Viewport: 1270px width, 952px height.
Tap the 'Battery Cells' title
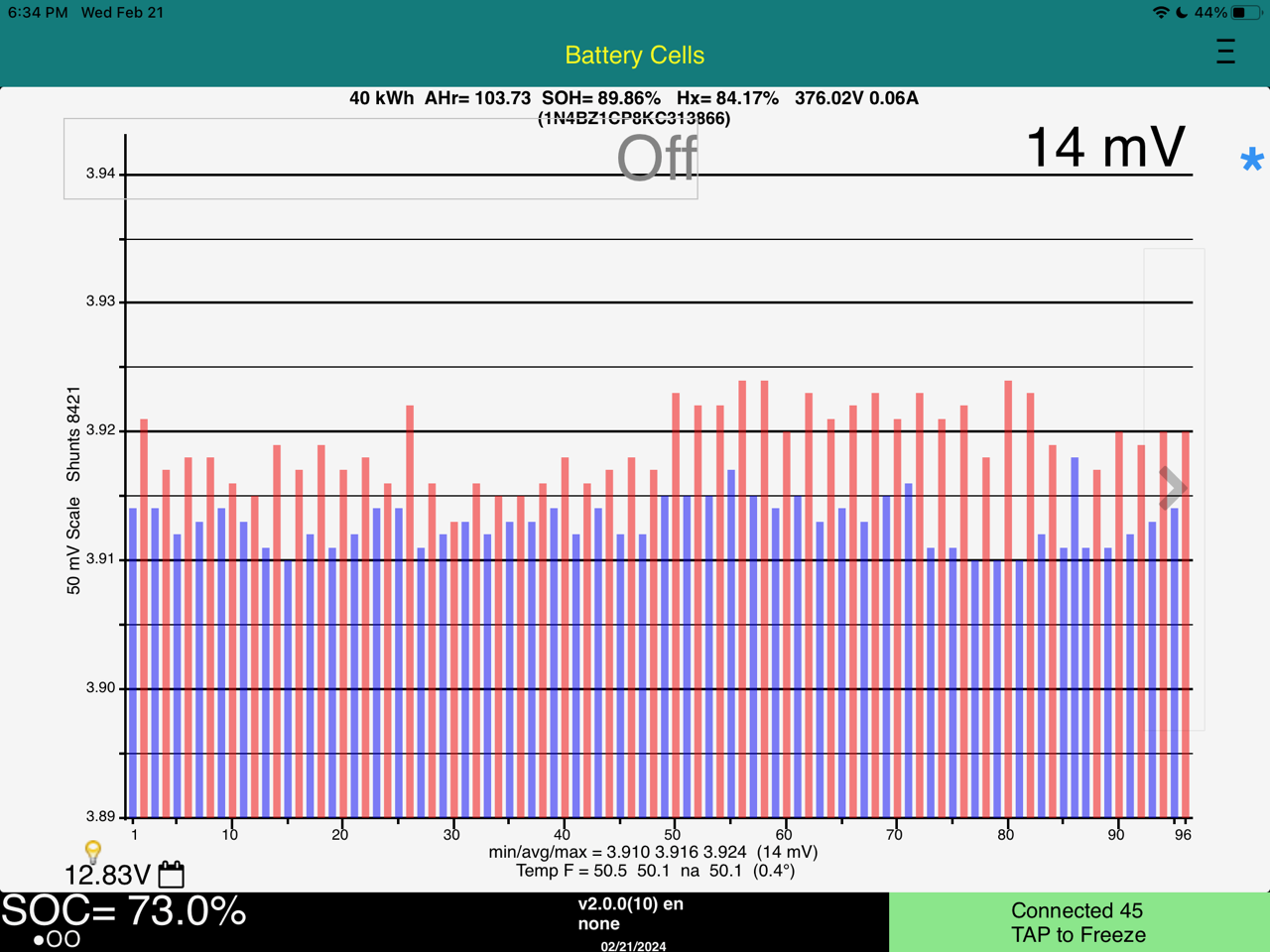pos(634,56)
